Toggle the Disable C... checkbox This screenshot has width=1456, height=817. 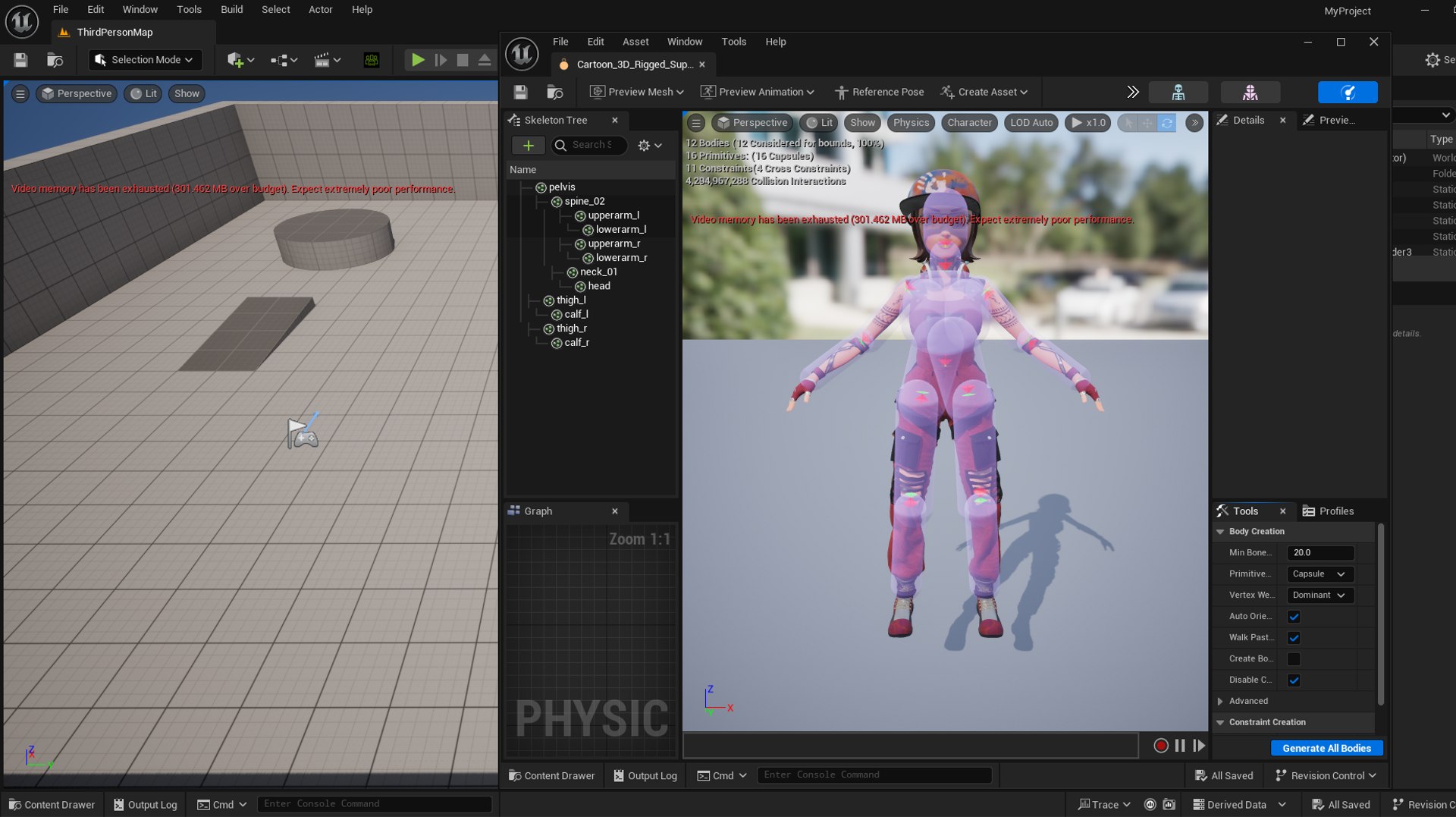click(1294, 680)
